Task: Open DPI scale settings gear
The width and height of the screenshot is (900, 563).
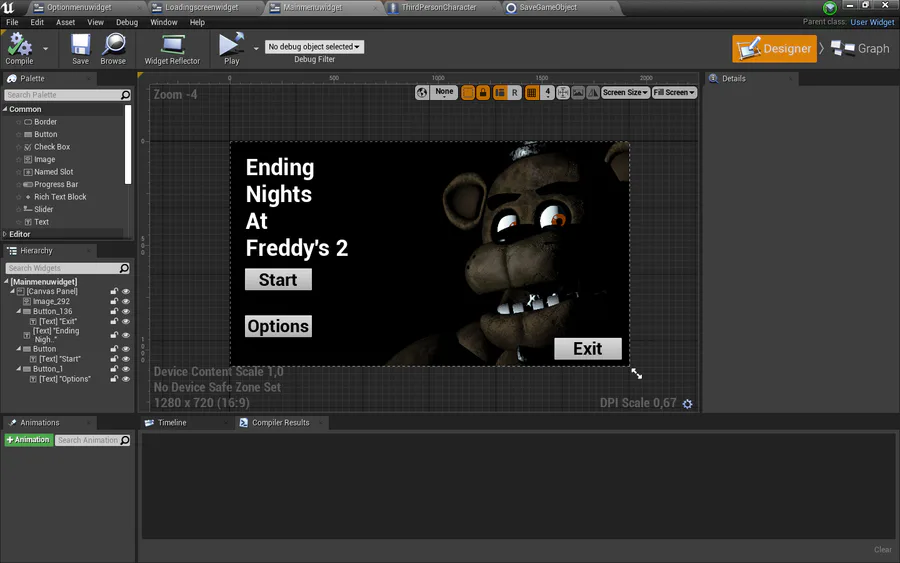Action: click(687, 404)
